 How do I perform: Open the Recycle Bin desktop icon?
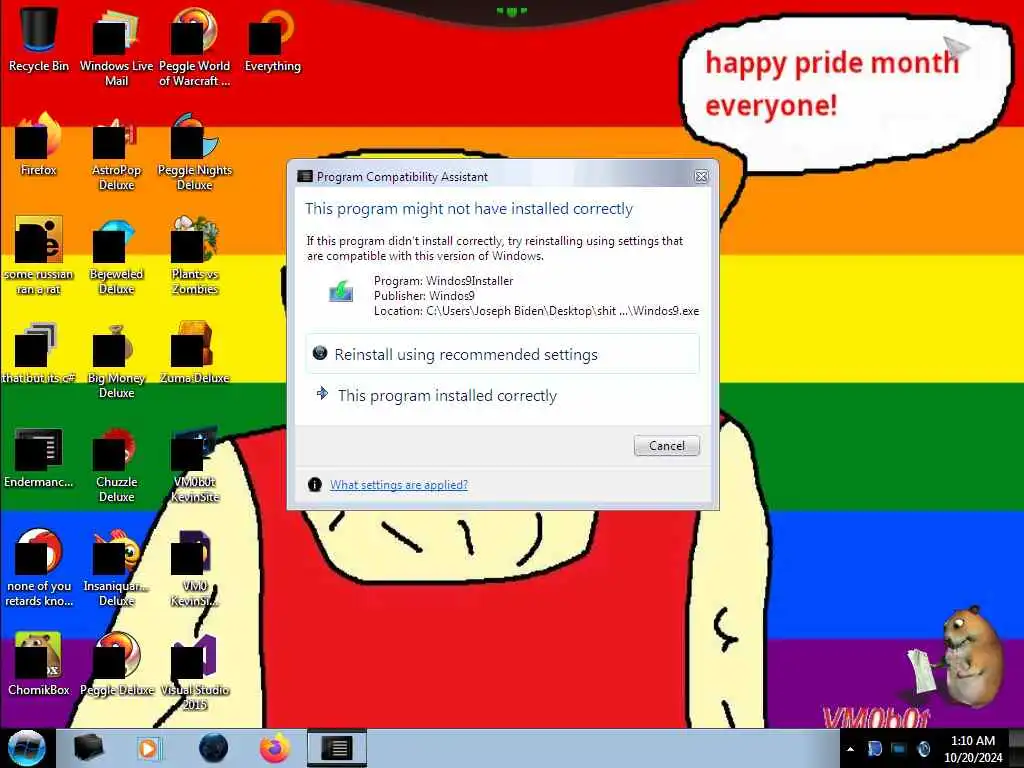coord(39,39)
